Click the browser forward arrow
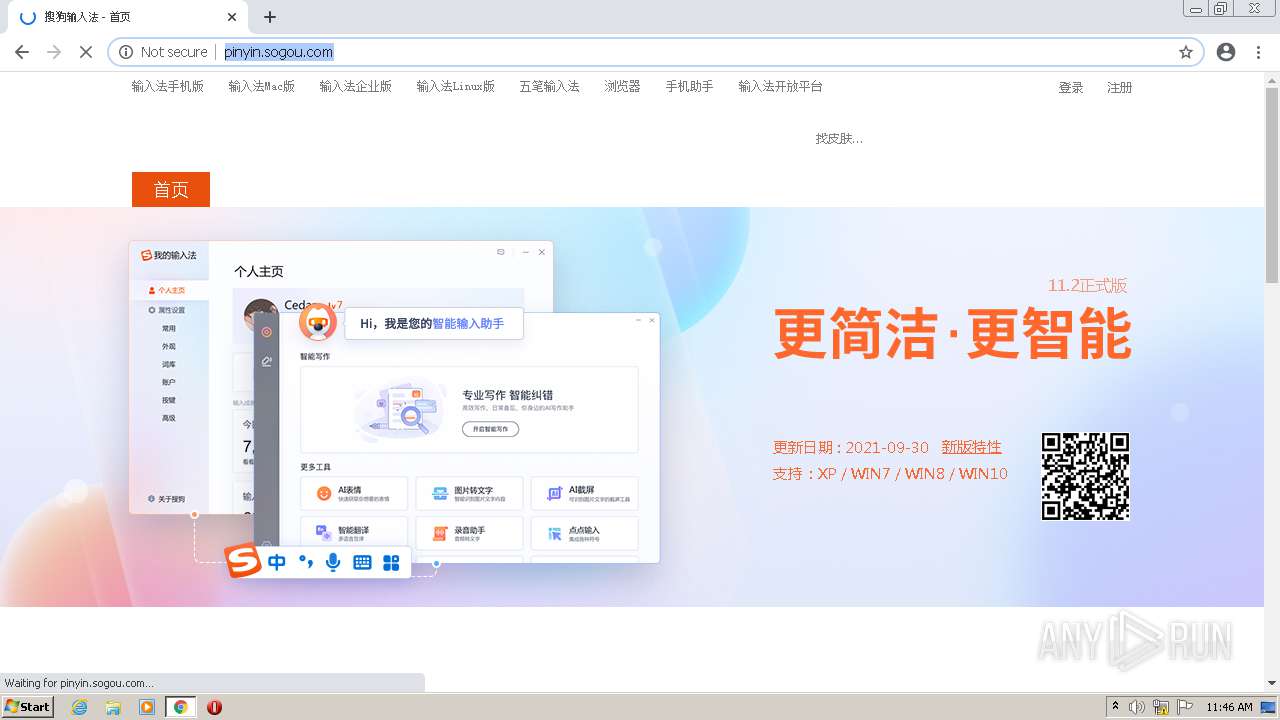 54,52
